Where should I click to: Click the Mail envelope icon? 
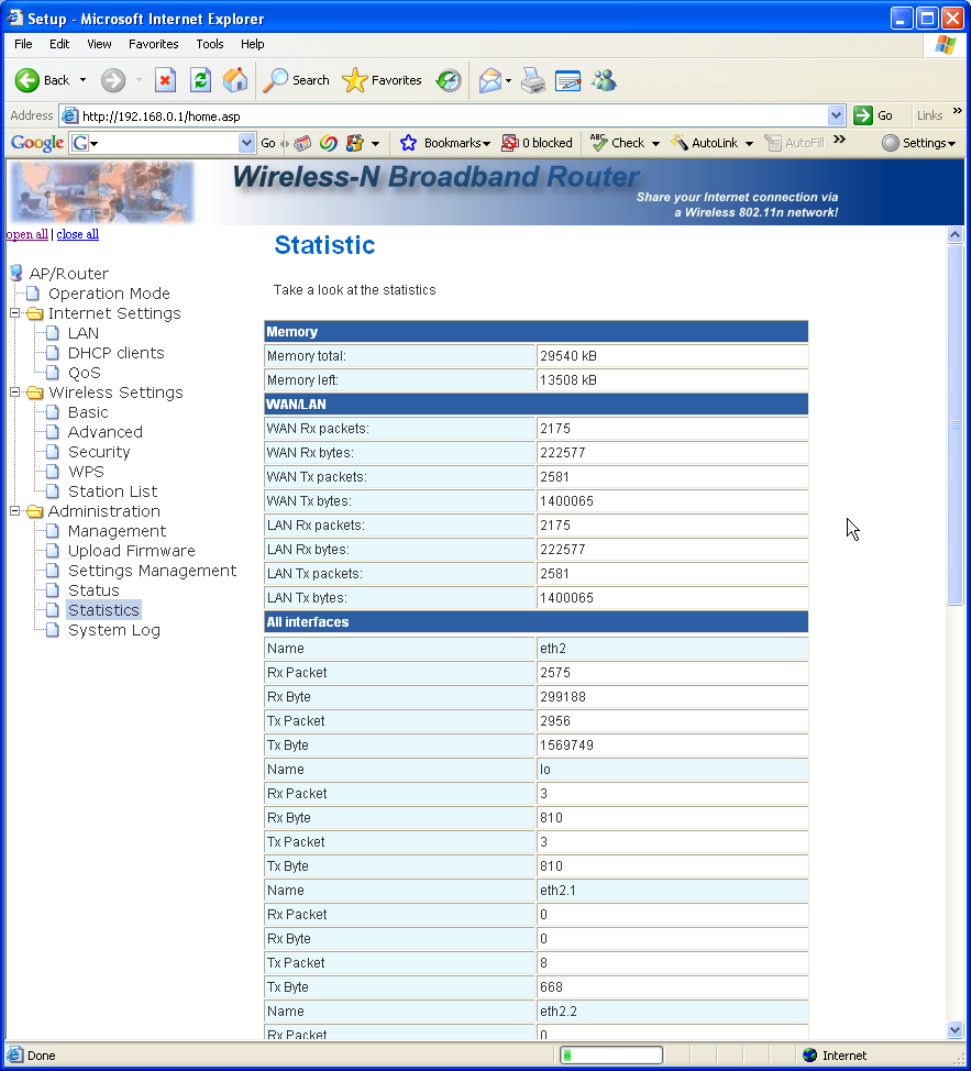(x=490, y=81)
